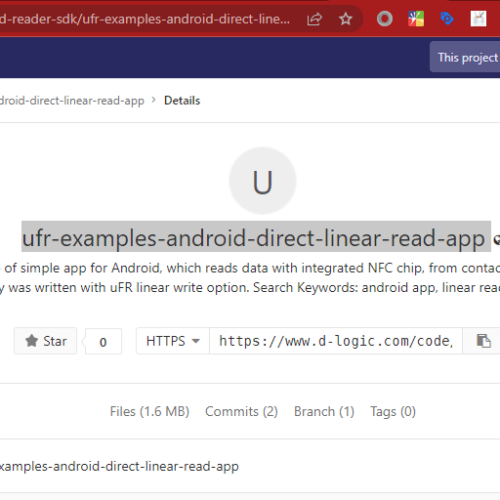Open the gray circle browser extension
The image size is (500, 500).
(385, 19)
